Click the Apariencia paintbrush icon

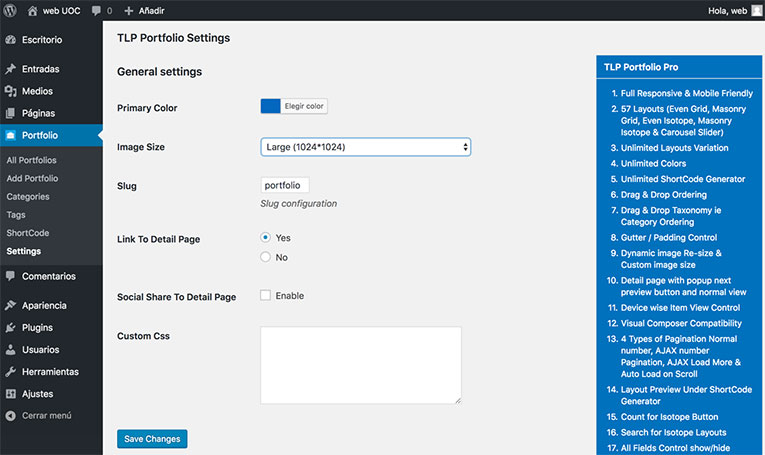point(11,305)
